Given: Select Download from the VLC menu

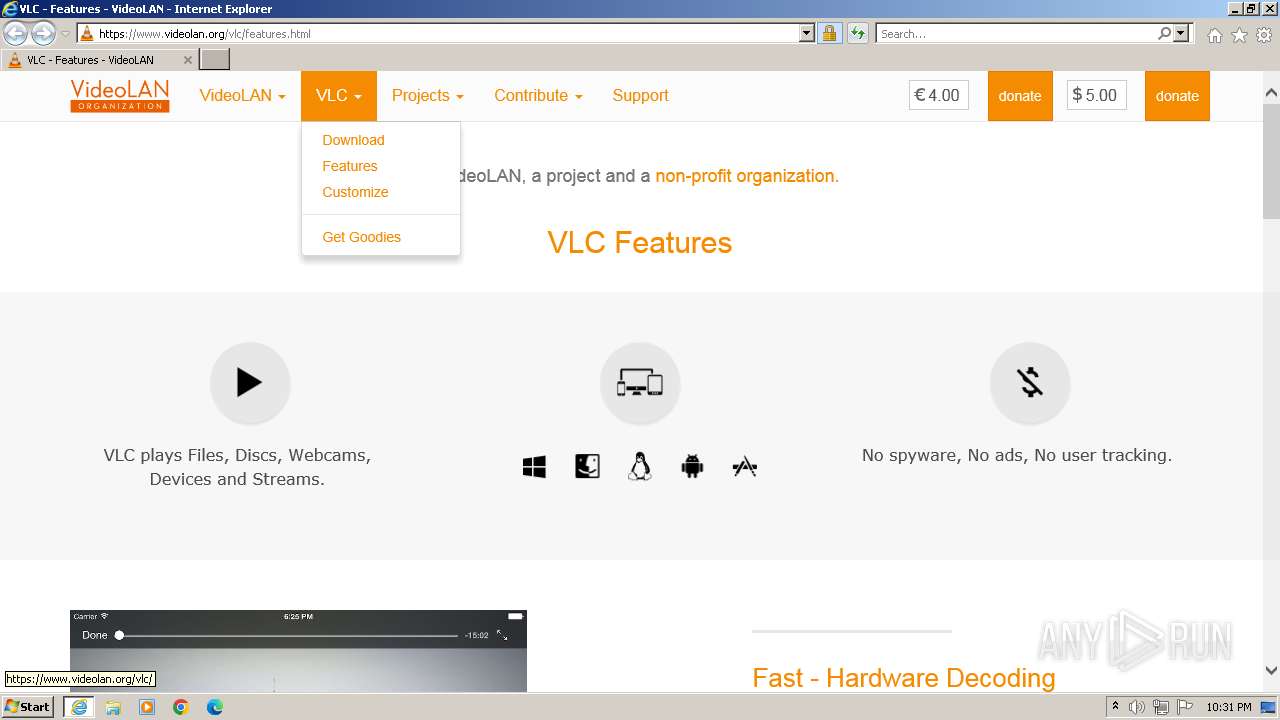Looking at the screenshot, I should 353,140.
